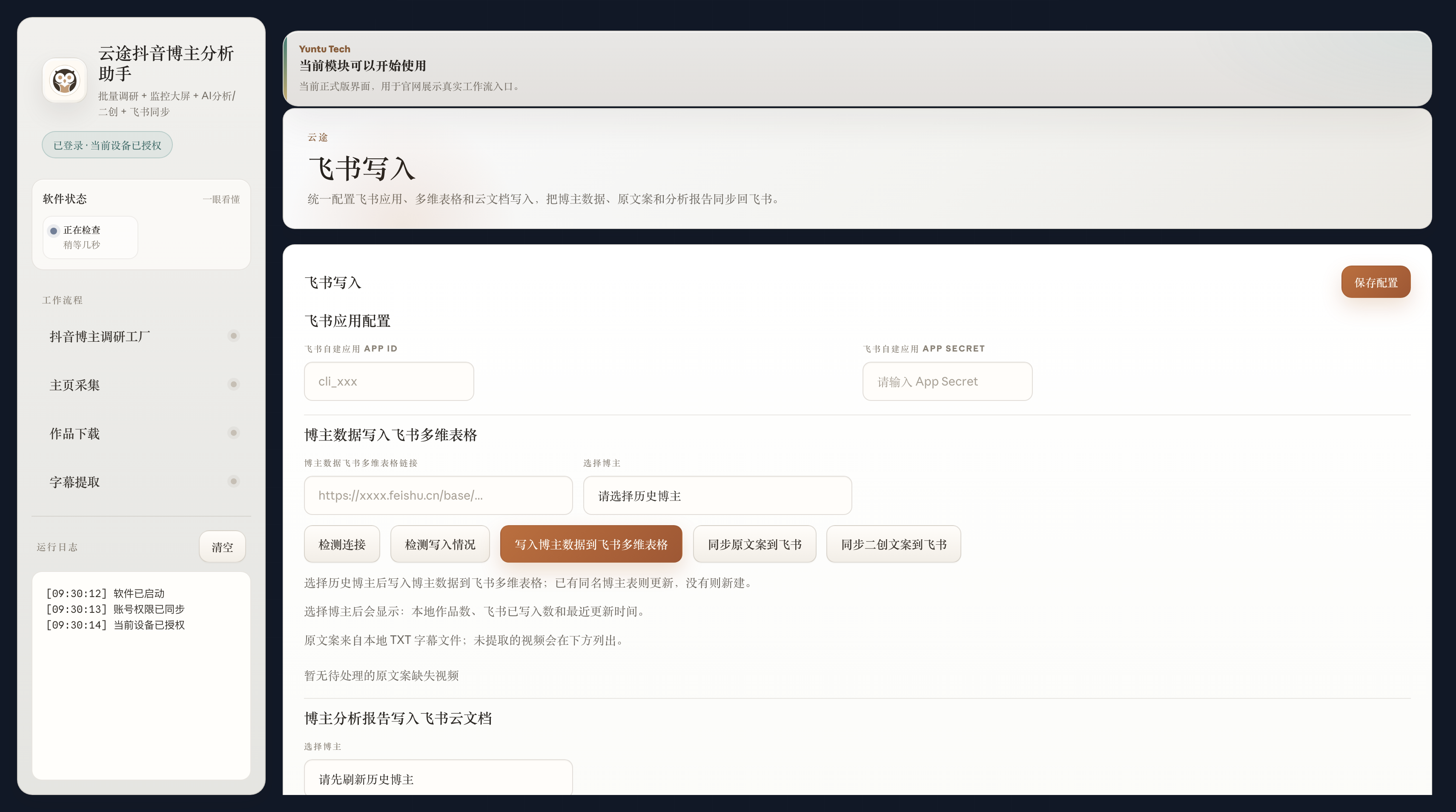Click the 飞书应用配置 section heading
1456x812 pixels.
click(347, 321)
